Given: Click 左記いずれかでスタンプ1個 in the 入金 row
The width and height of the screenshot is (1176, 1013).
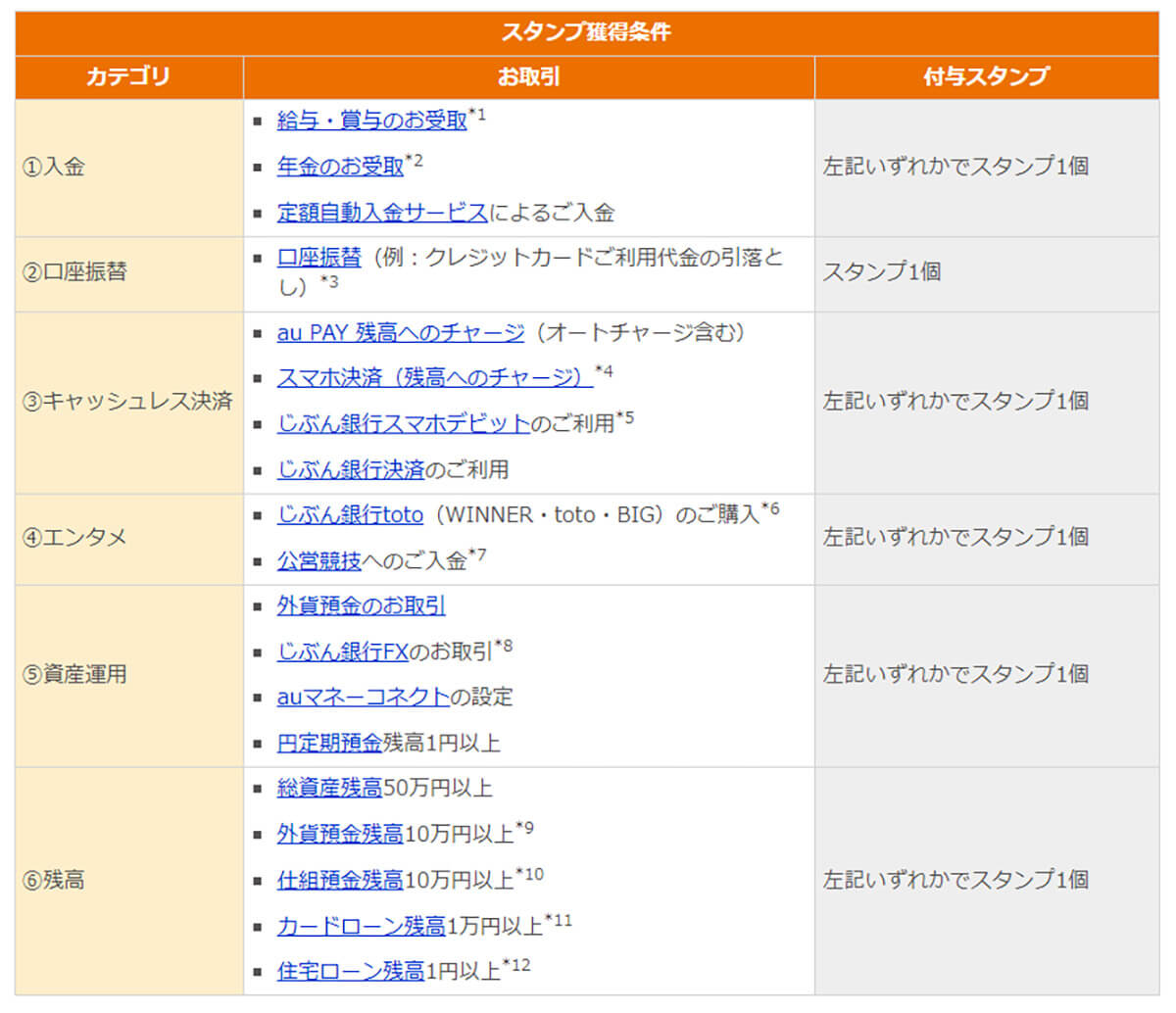Looking at the screenshot, I should (x=955, y=167).
